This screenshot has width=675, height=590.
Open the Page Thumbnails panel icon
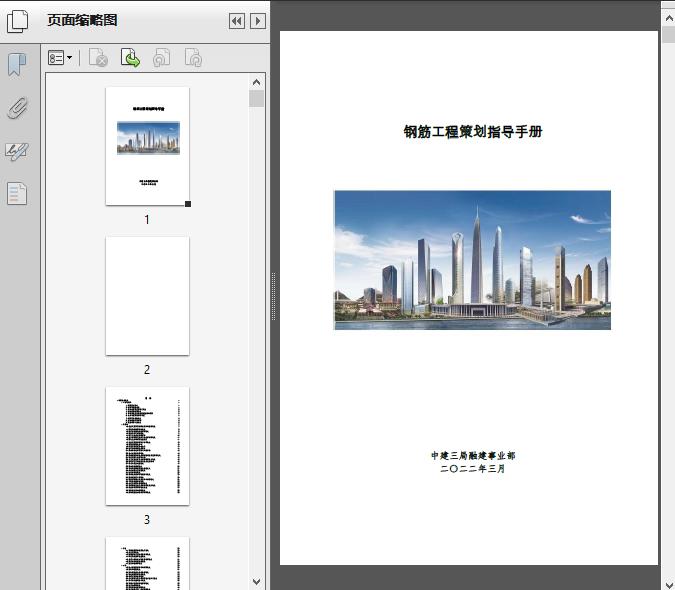pyautogui.click(x=17, y=21)
